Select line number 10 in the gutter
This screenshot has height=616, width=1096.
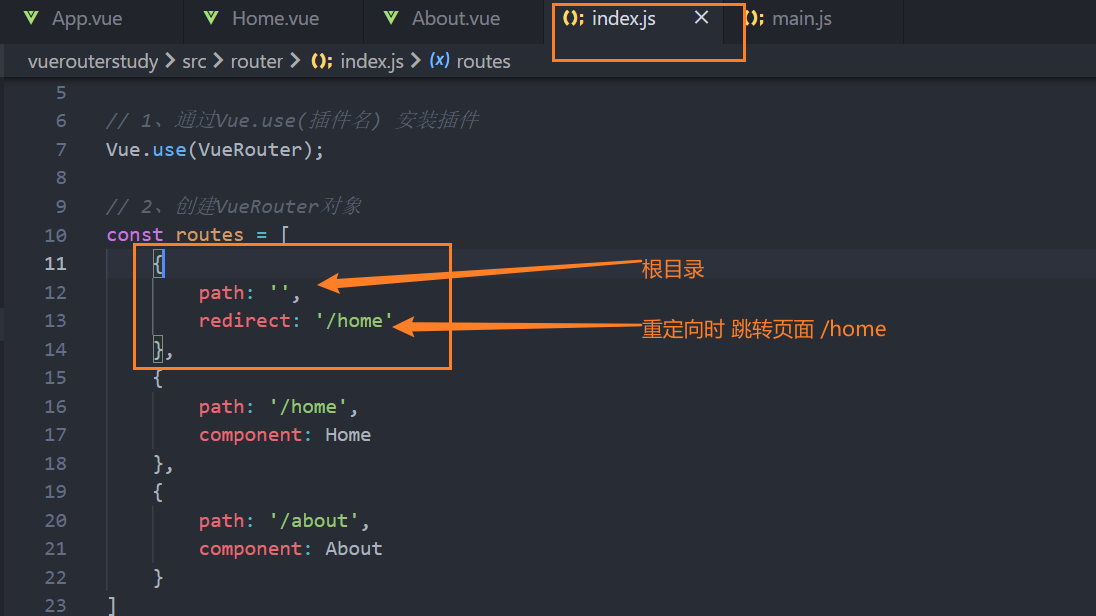coord(55,235)
